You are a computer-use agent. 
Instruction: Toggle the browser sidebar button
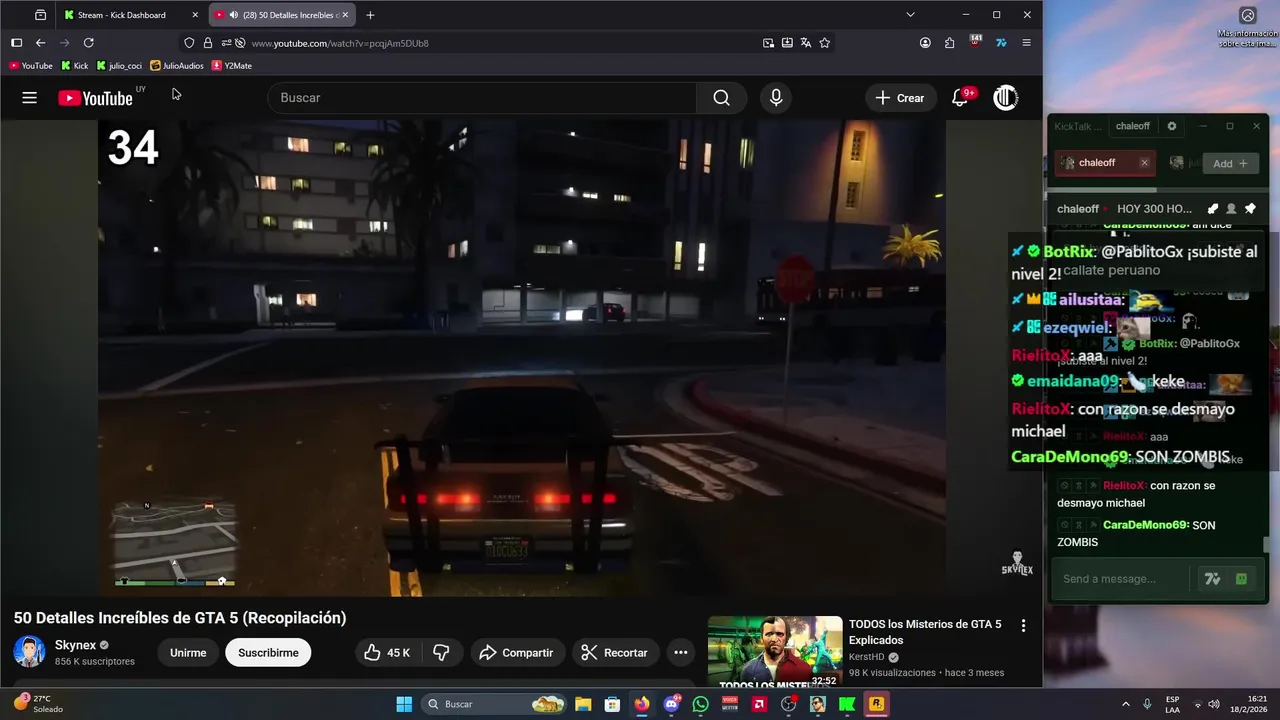tap(16, 43)
